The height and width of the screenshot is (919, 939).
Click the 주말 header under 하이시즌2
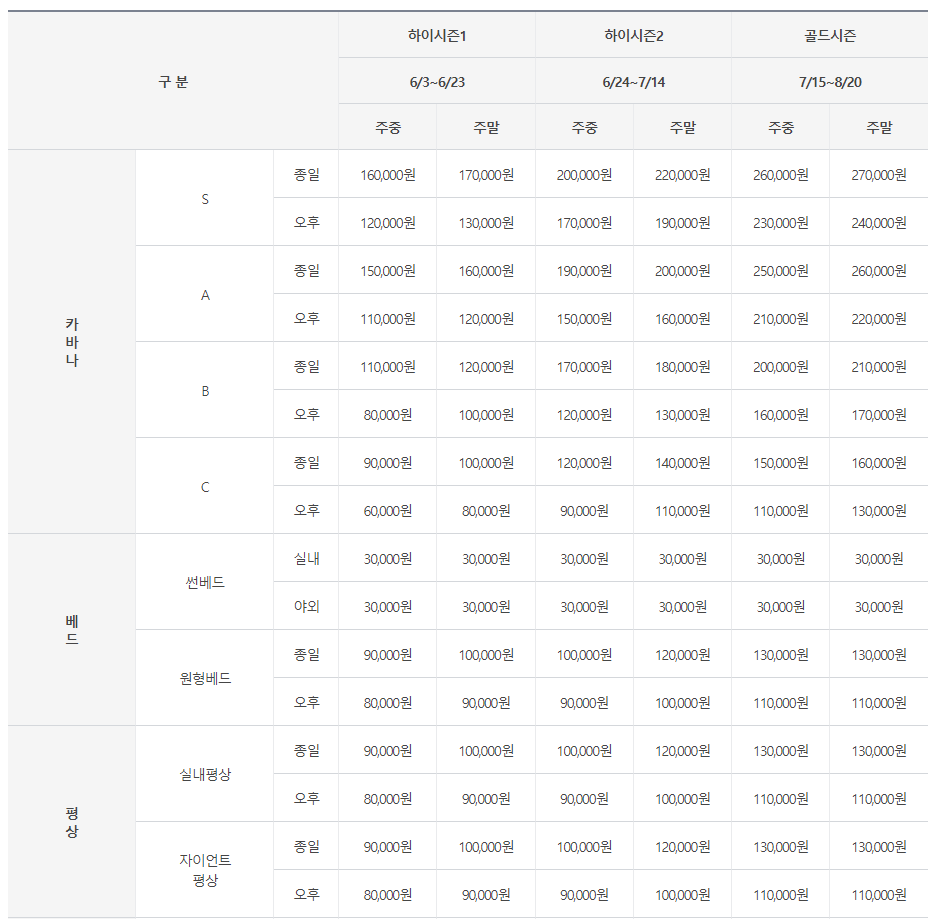(682, 128)
